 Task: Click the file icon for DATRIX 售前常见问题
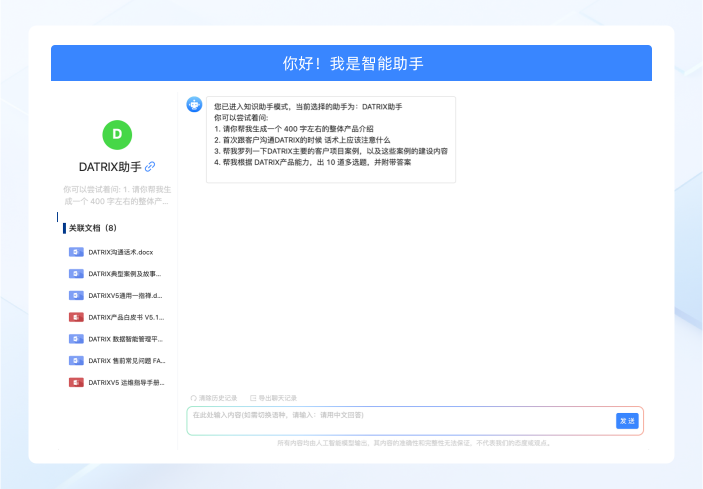click(76, 360)
